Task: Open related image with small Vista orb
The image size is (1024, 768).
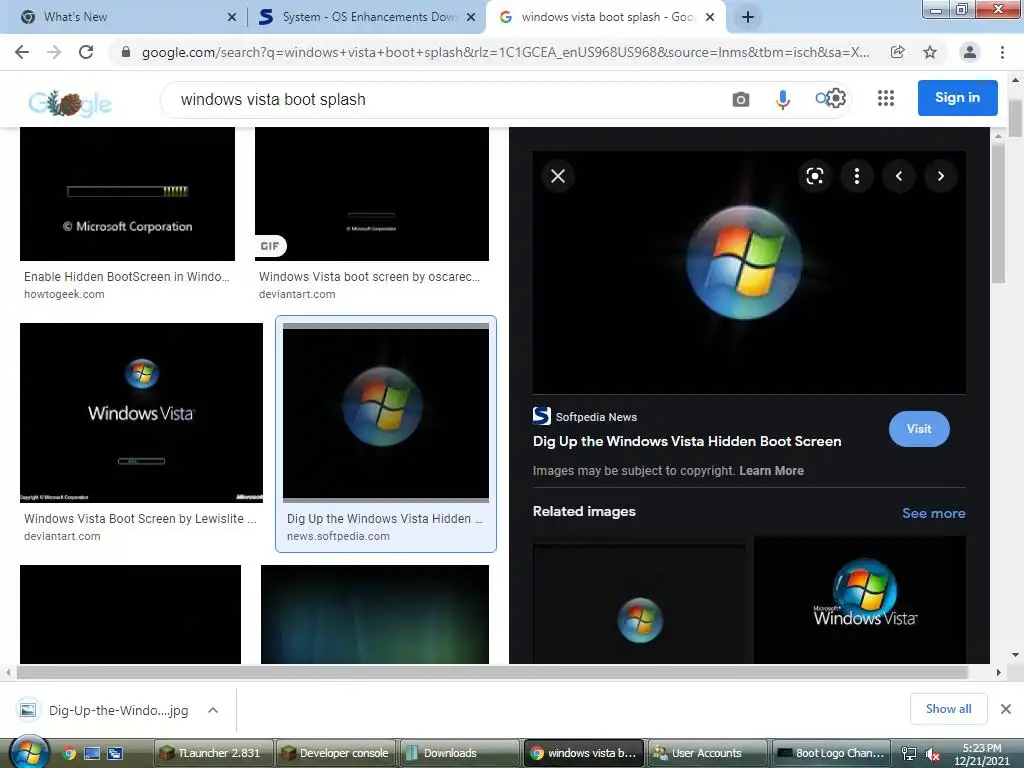Action: click(639, 604)
